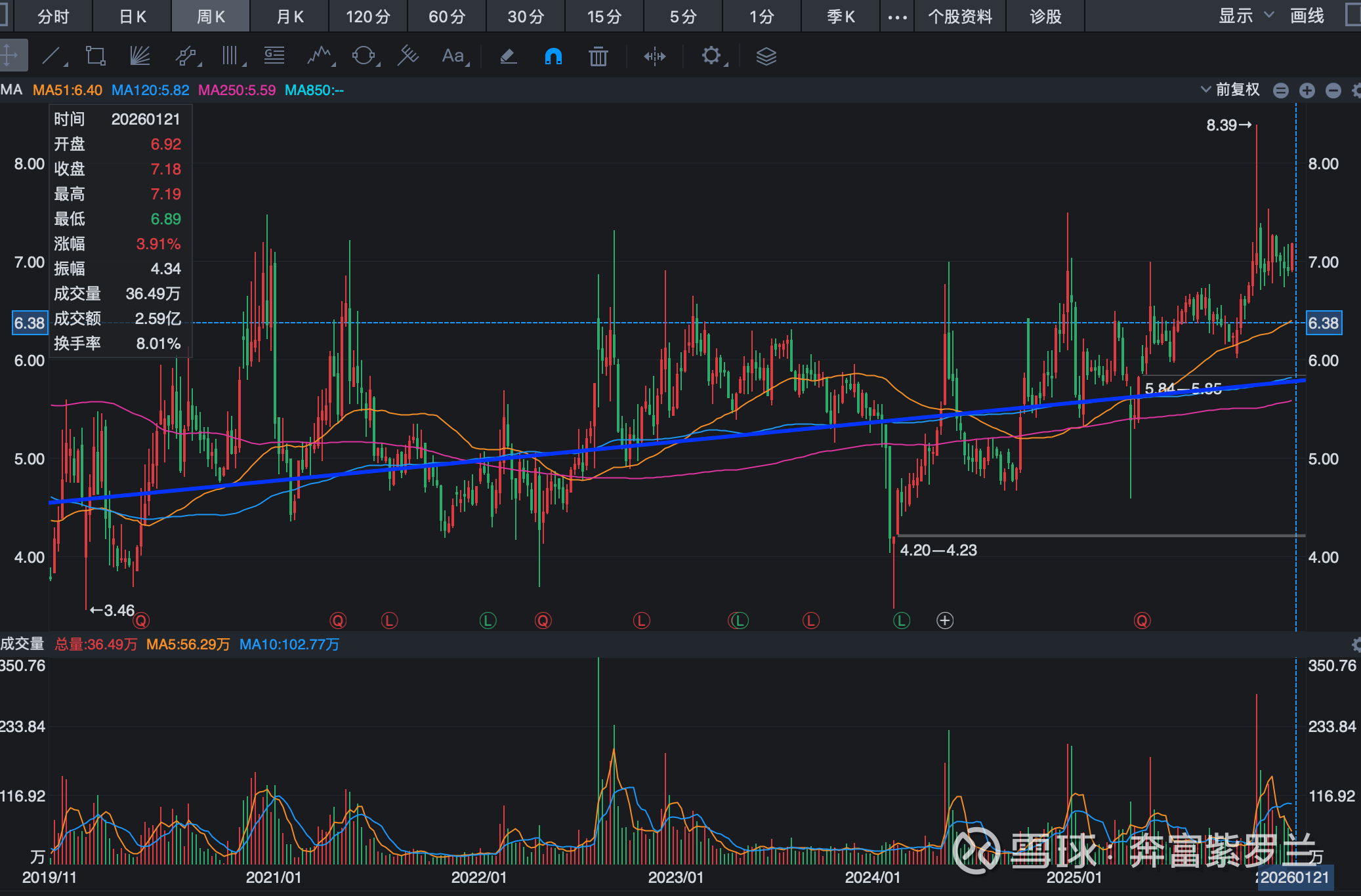Open the 前复权 adjustment dropdown
Image resolution: width=1361 pixels, height=896 pixels.
(x=1230, y=90)
